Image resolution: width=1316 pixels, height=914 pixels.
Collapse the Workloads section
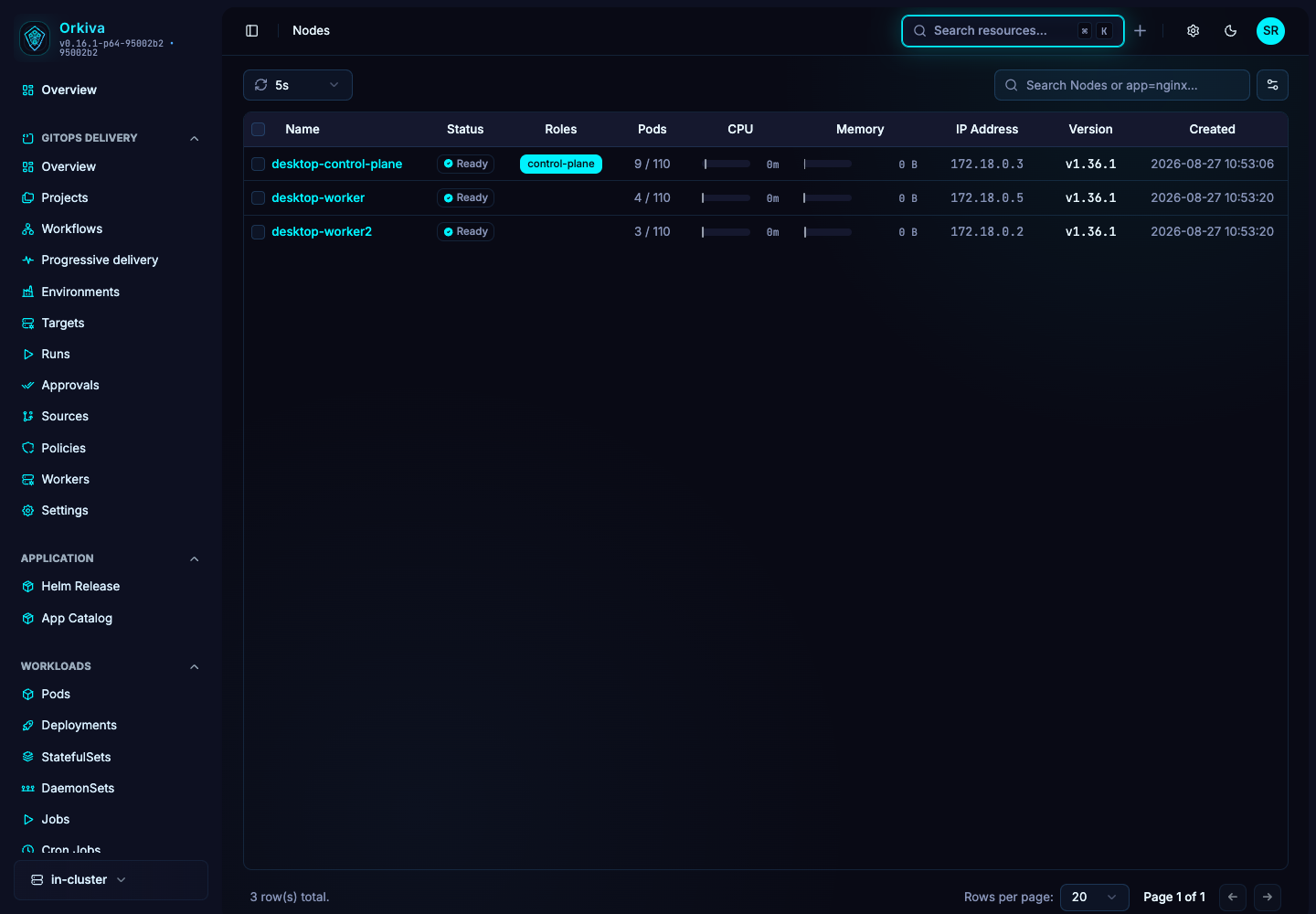point(195,667)
